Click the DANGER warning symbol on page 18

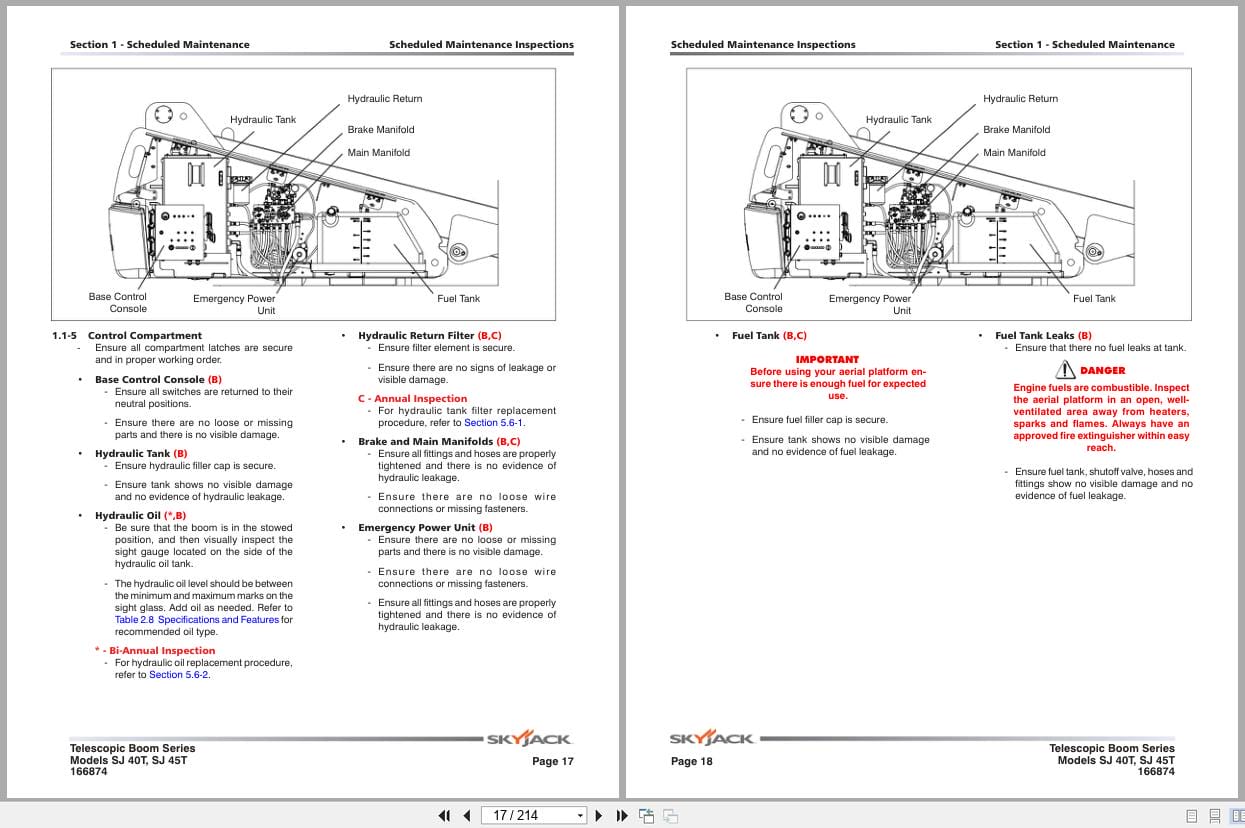tap(1066, 369)
